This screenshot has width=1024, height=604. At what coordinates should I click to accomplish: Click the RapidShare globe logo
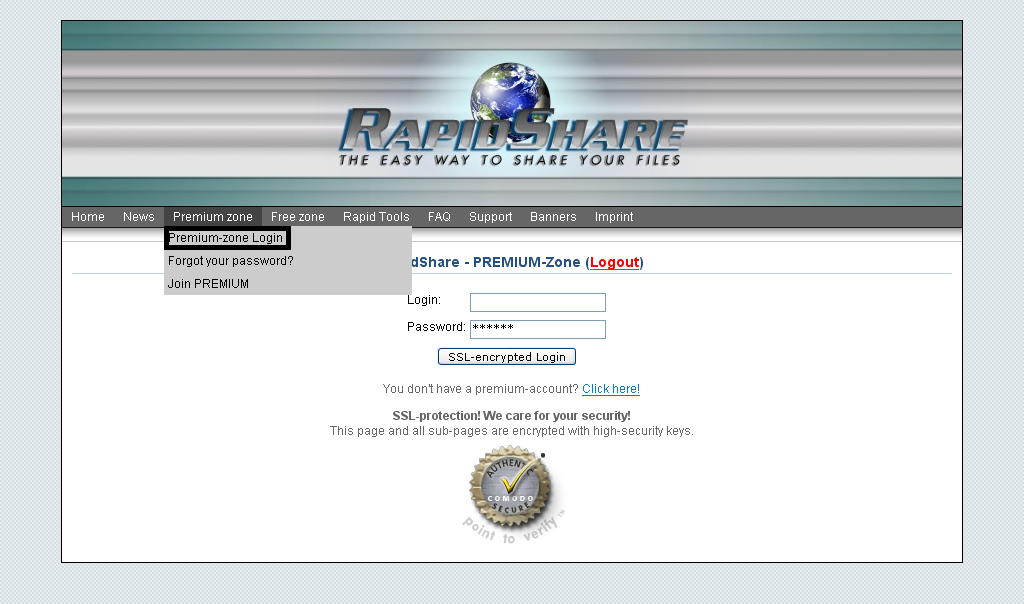tap(513, 116)
